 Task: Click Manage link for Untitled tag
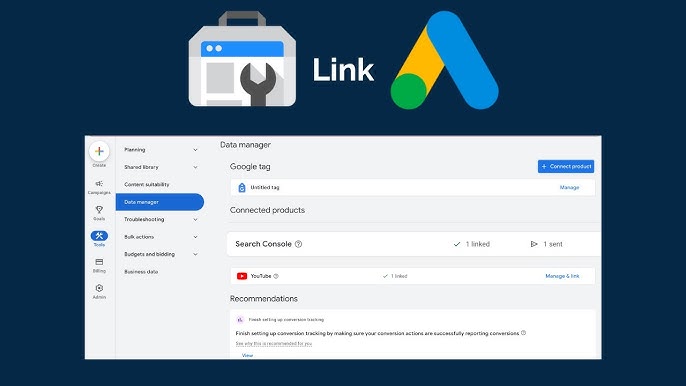point(569,187)
